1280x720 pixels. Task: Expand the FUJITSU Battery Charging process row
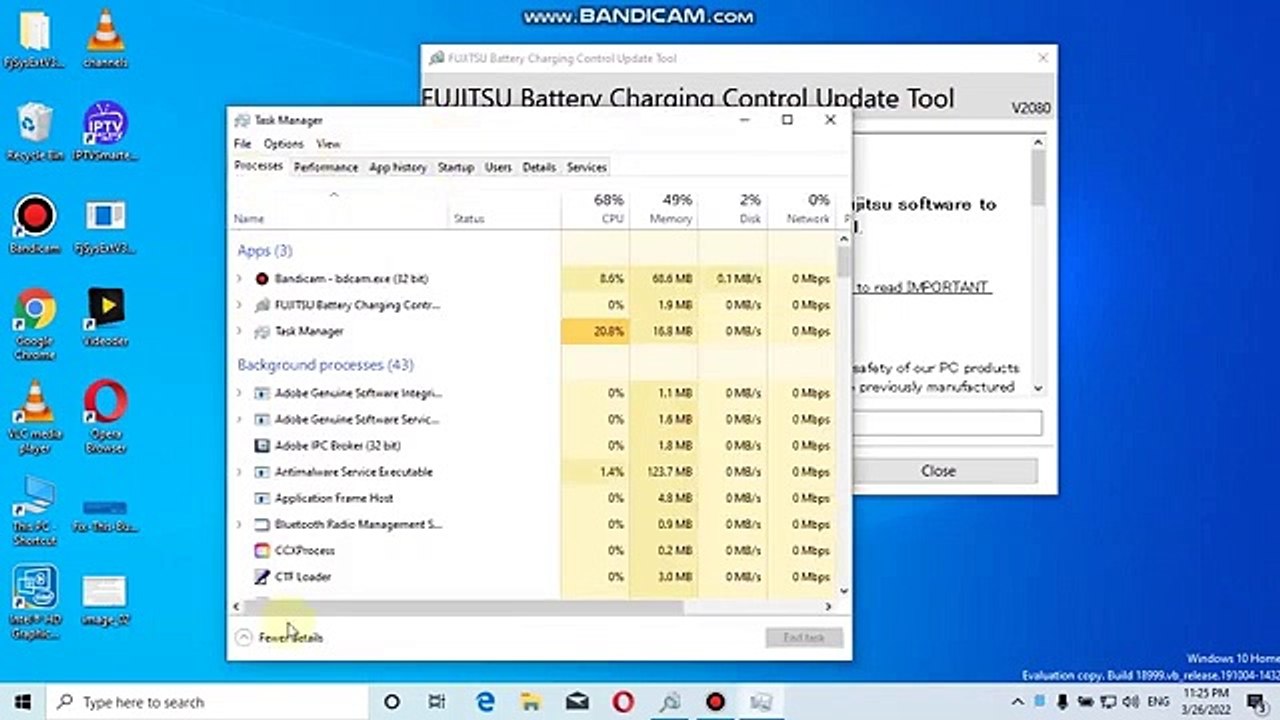pos(239,305)
